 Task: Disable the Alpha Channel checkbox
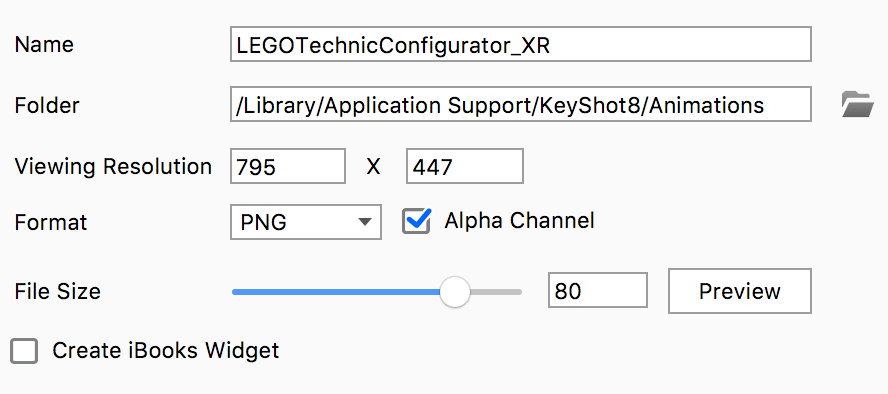click(416, 221)
